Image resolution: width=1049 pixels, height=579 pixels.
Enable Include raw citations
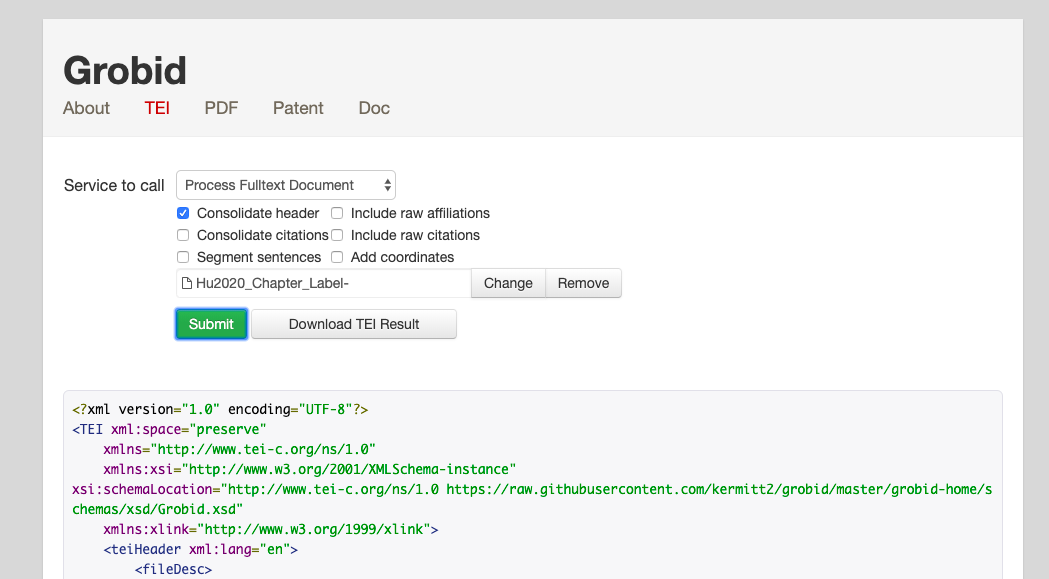[336, 234]
